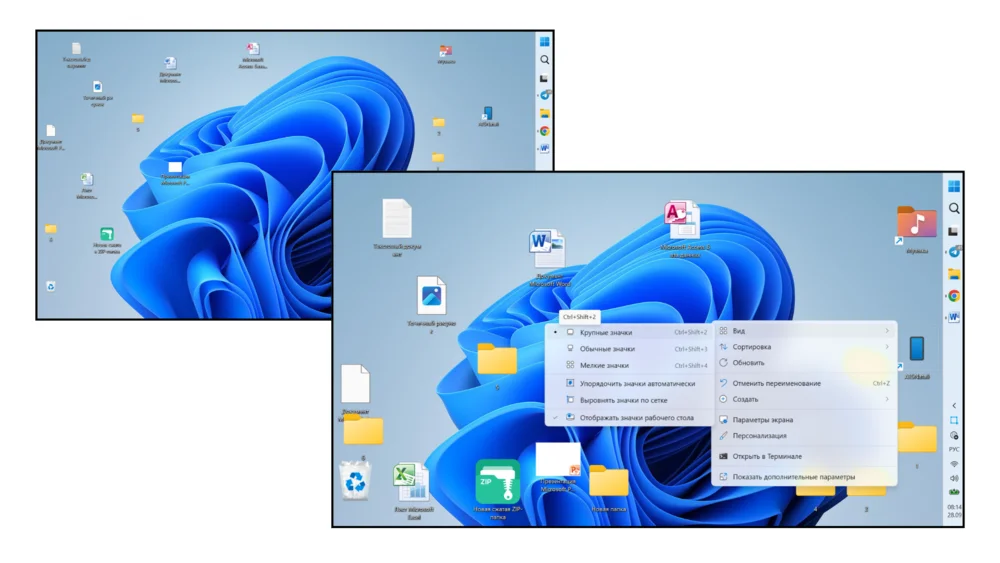The height and width of the screenshot is (563, 1000).
Task: Choose Мелкие значки view option
Action: [630, 365]
